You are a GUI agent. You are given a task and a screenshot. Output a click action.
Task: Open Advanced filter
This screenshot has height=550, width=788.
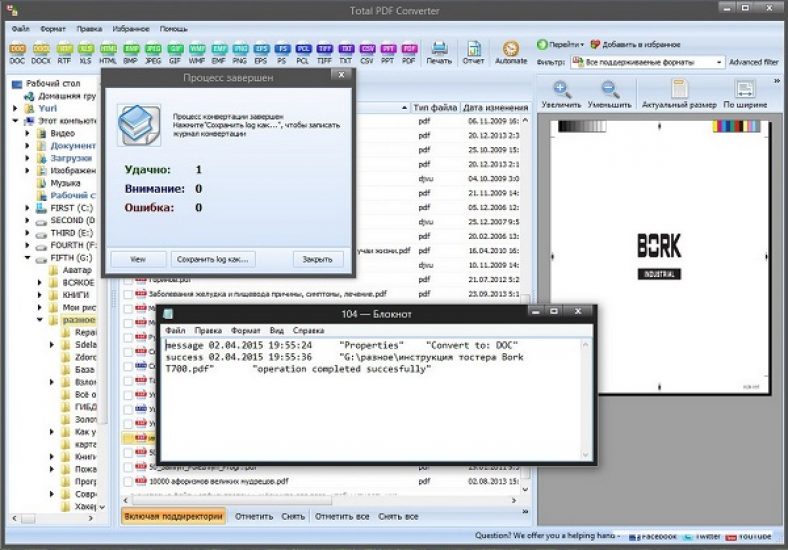[753, 62]
